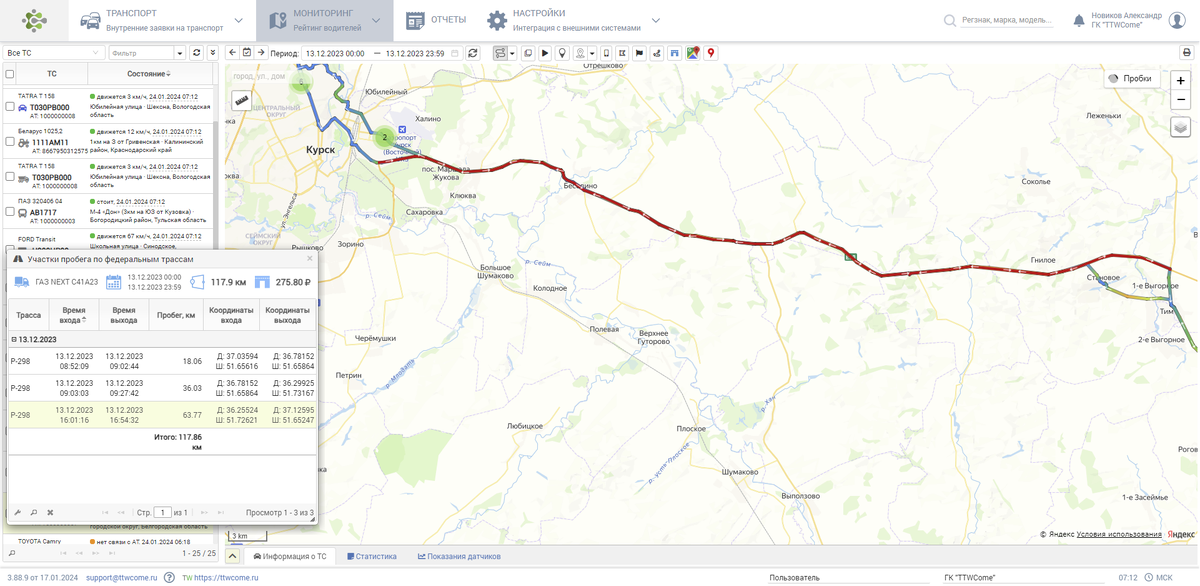Tick the checkbox for the first T030PB000
The height and width of the screenshot is (586, 1200).
point(10,107)
